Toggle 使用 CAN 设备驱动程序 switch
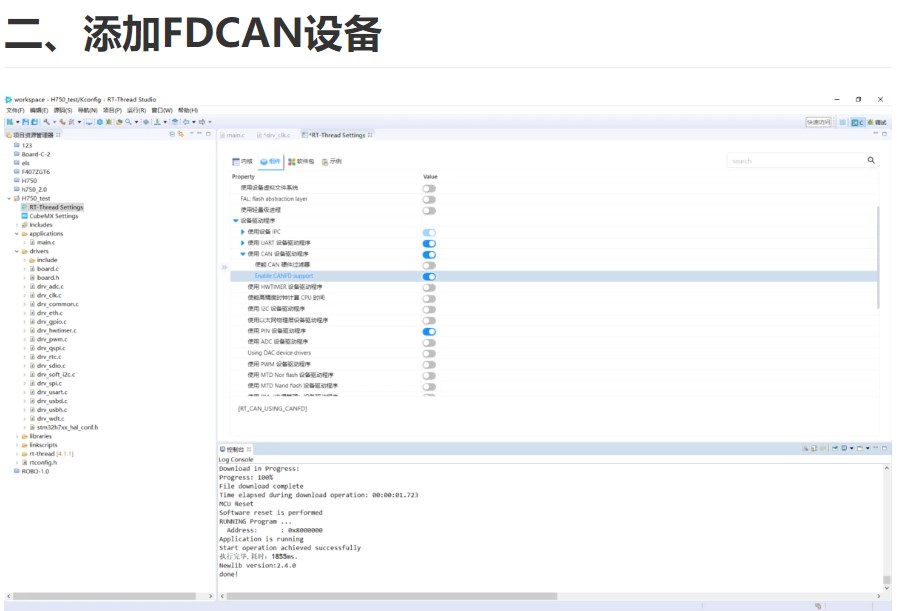900x611 pixels. click(429, 254)
